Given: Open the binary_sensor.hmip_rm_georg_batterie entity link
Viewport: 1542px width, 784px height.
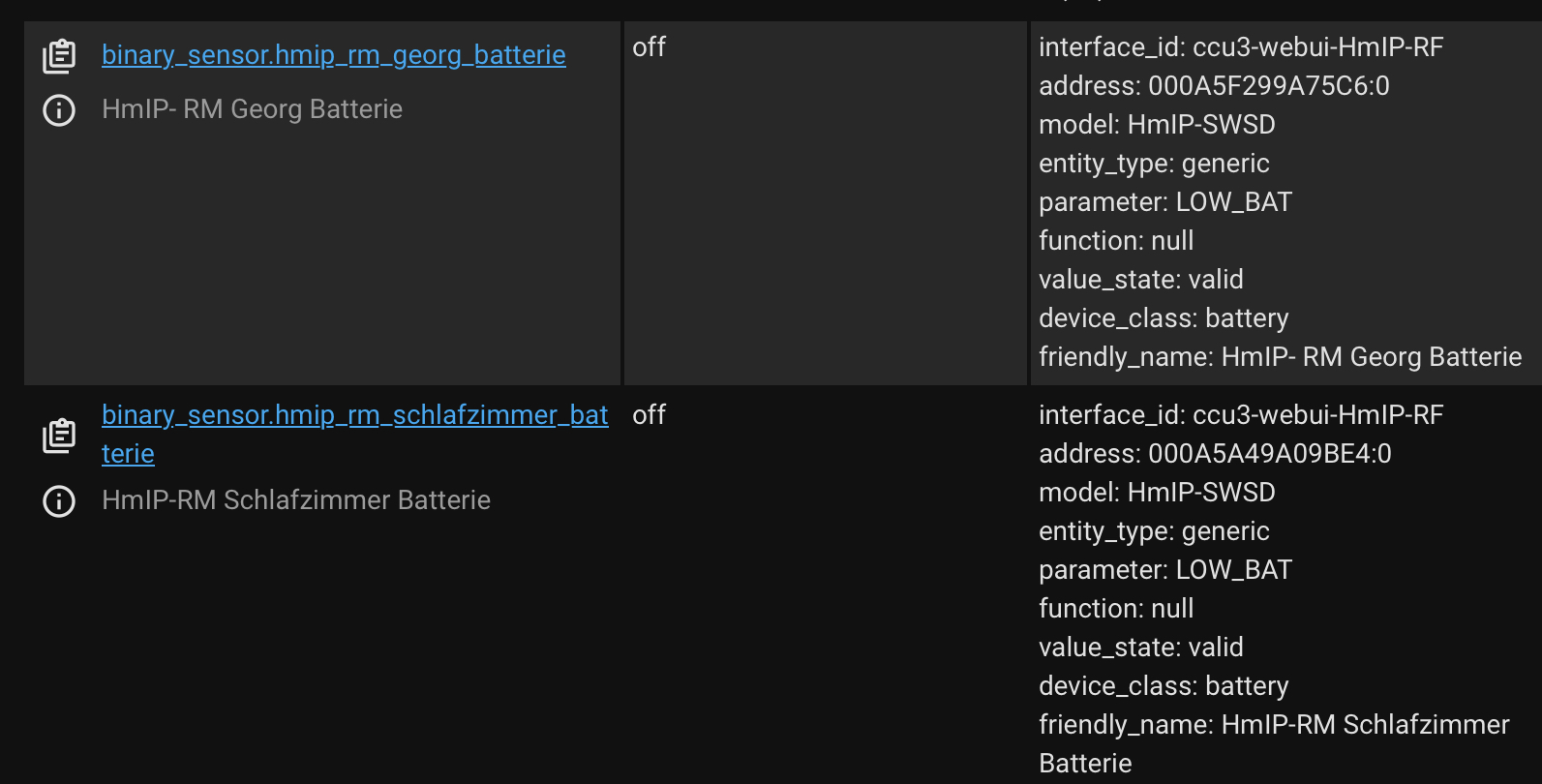Looking at the screenshot, I should [x=334, y=55].
